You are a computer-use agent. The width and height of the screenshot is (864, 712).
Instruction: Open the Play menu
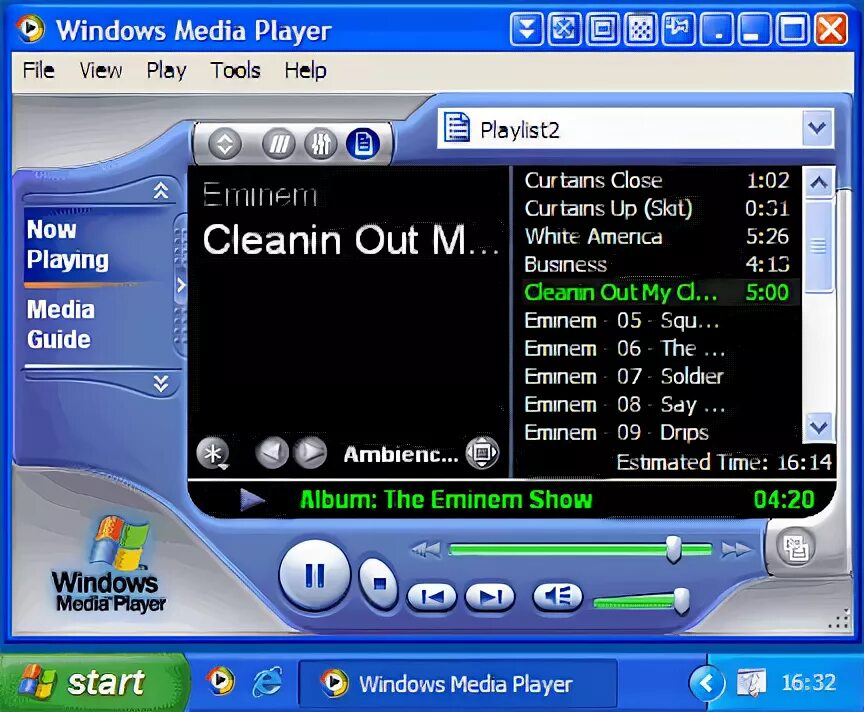click(166, 71)
